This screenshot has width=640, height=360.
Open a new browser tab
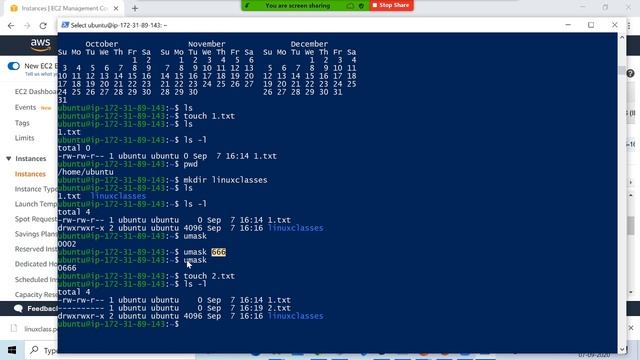coord(135,8)
